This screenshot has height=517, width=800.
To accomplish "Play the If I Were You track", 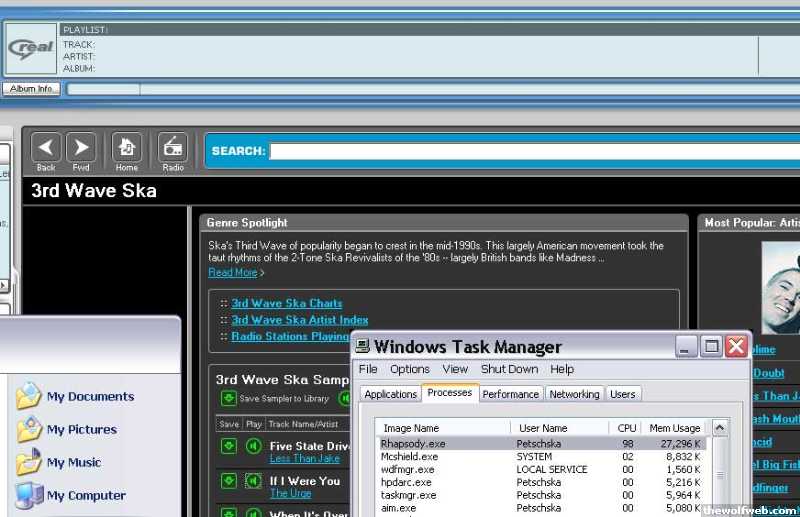I will 254,481.
